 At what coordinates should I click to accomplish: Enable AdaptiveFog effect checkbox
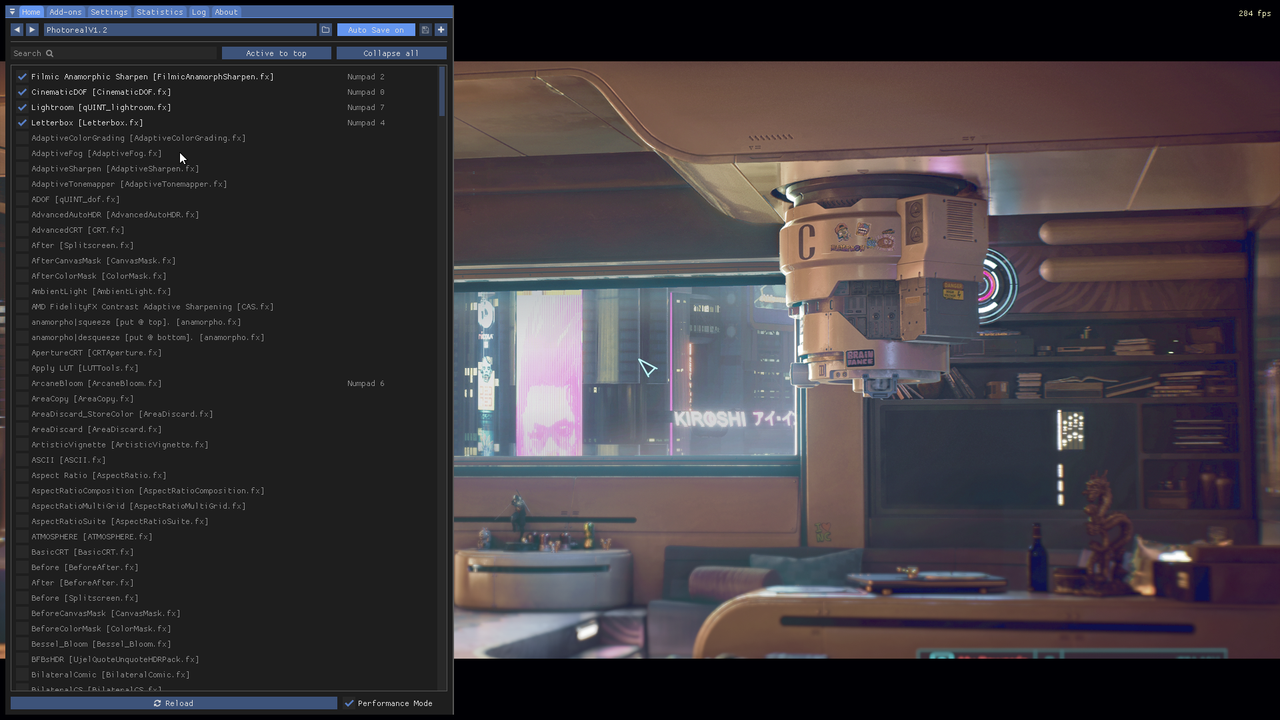[22, 153]
